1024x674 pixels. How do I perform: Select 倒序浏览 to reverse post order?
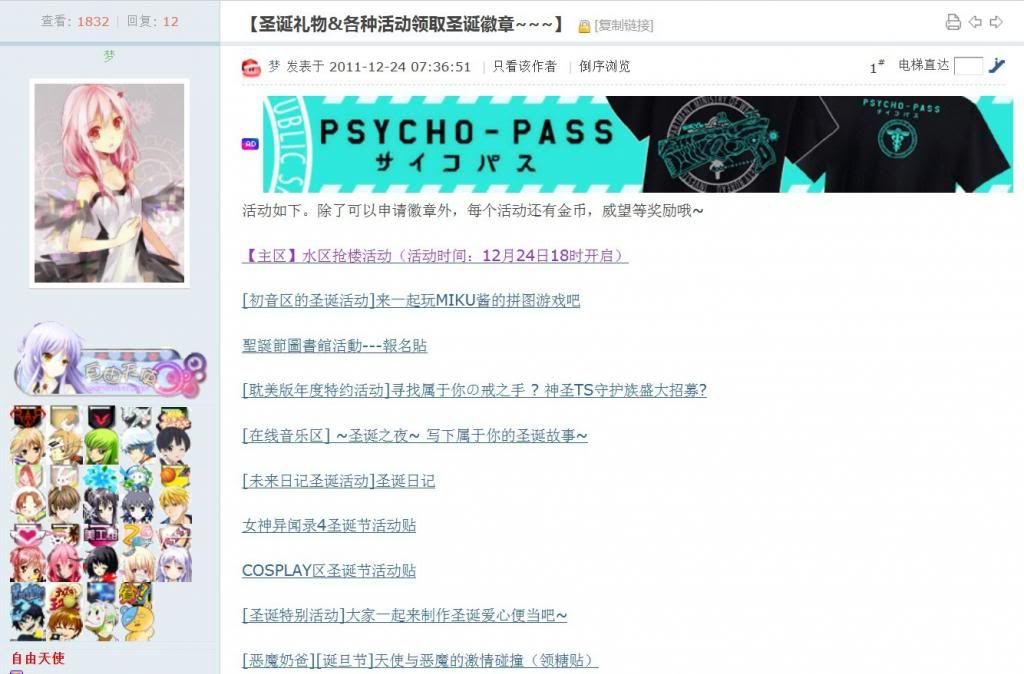604,67
